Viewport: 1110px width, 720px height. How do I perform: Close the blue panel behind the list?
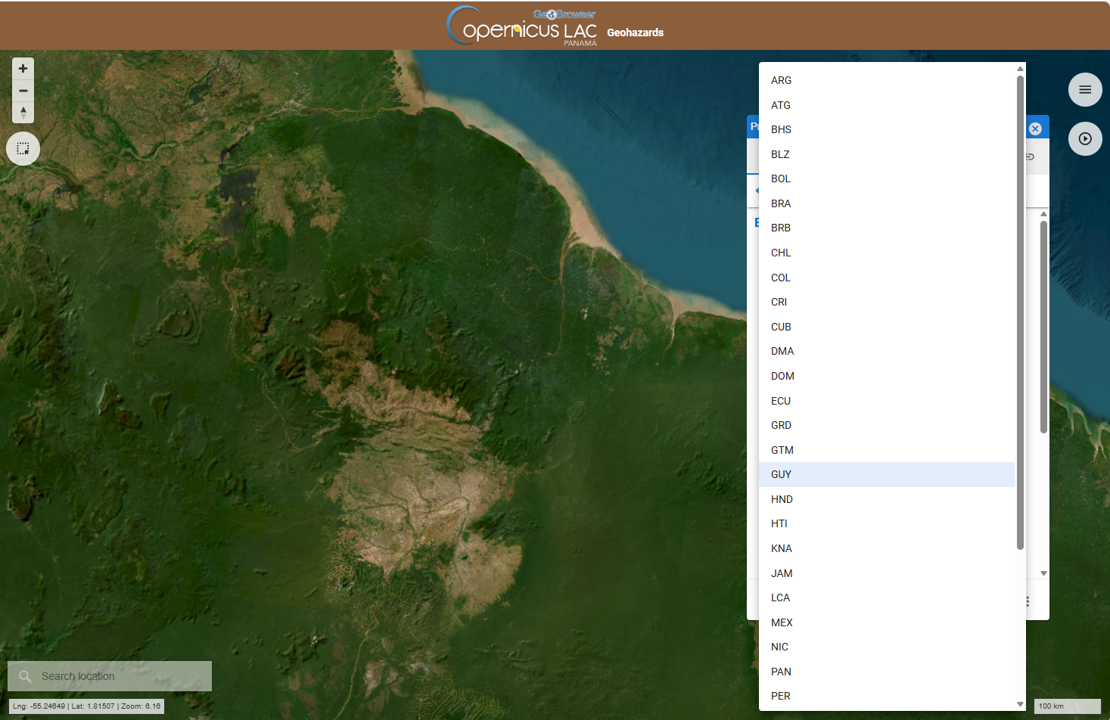(x=1035, y=129)
